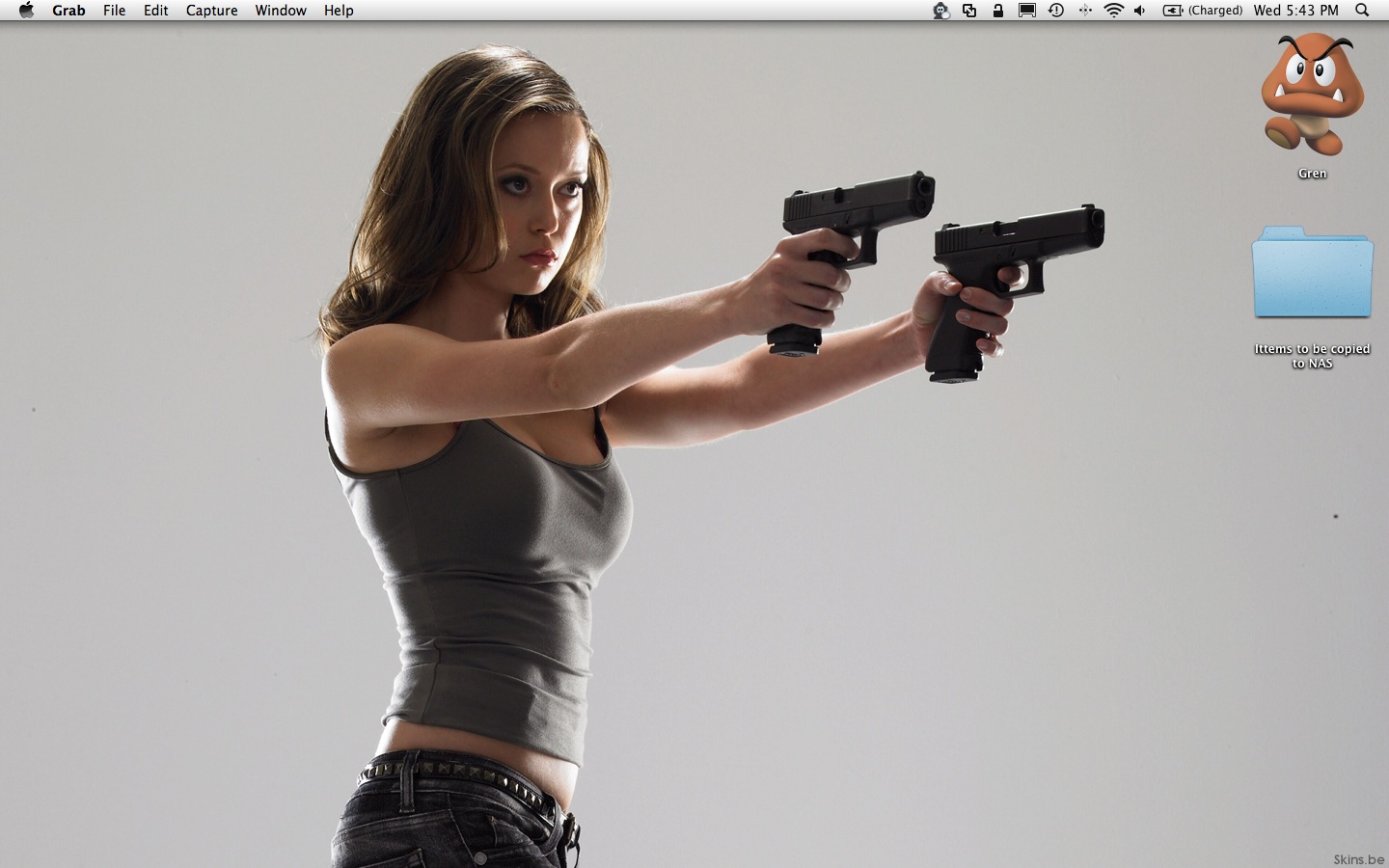The height and width of the screenshot is (868, 1389).
Task: Open the Help menu
Action: 339,11
